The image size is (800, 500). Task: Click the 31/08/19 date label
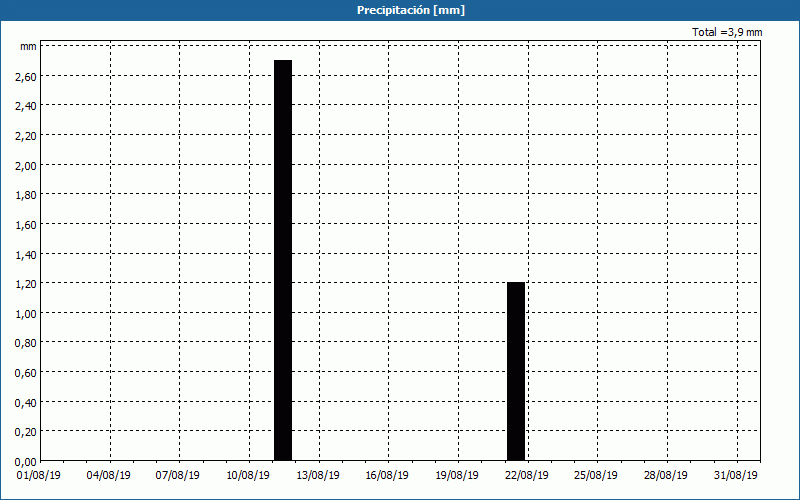point(736,475)
